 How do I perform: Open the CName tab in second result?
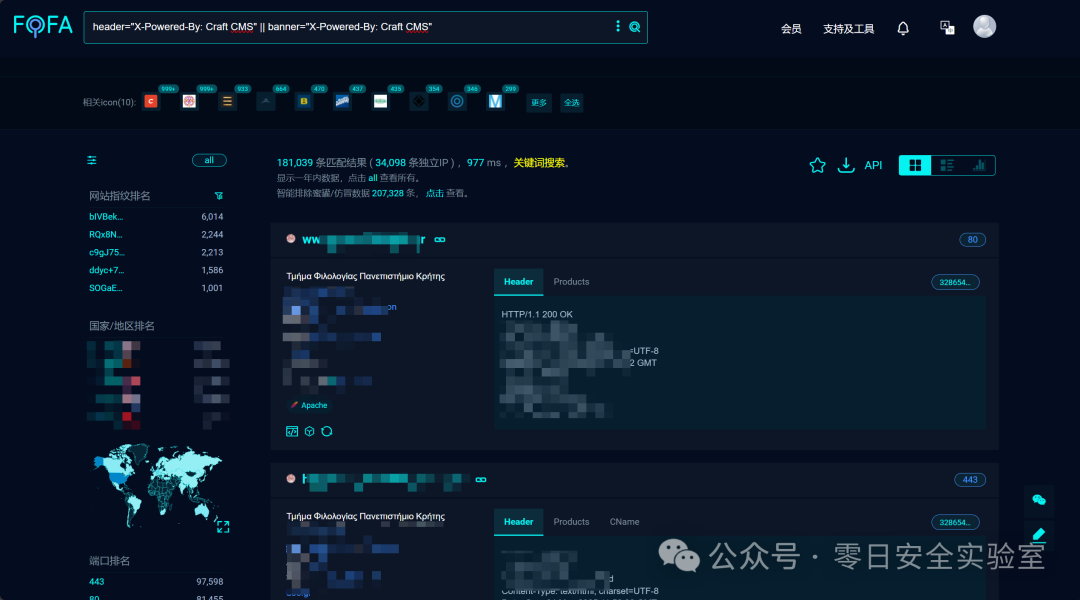[624, 522]
